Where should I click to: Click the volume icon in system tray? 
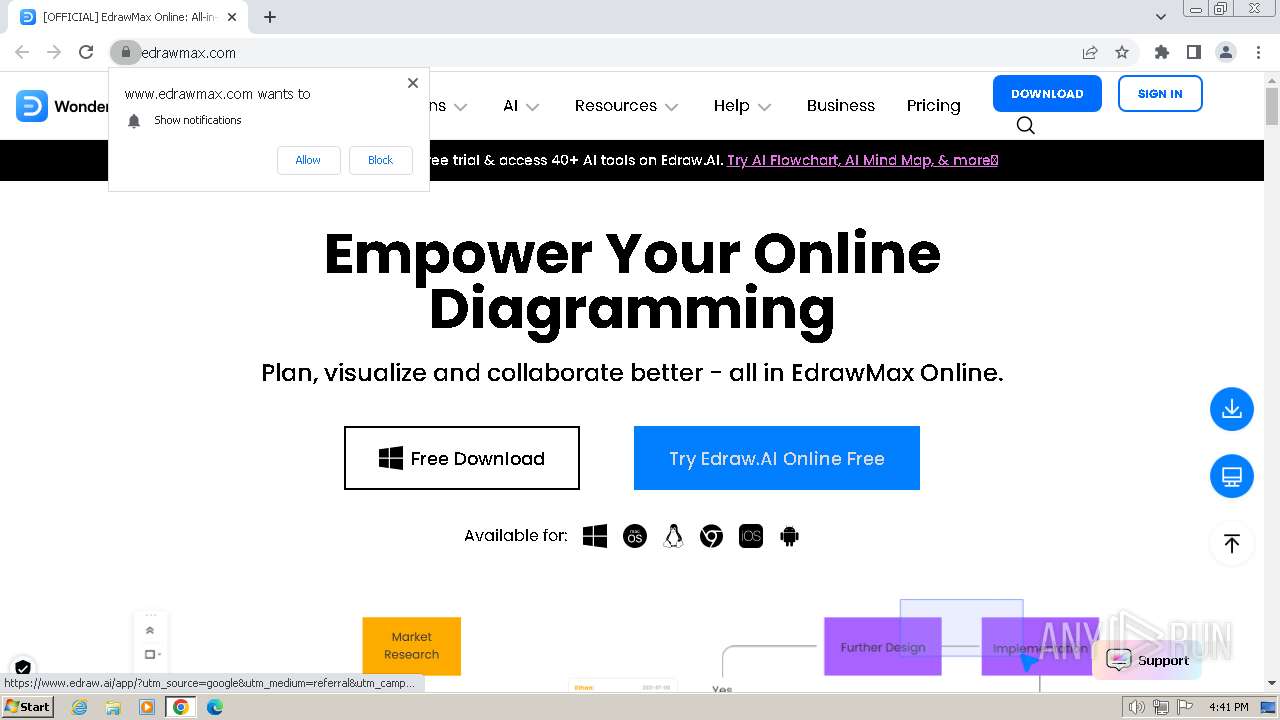coord(1137,707)
